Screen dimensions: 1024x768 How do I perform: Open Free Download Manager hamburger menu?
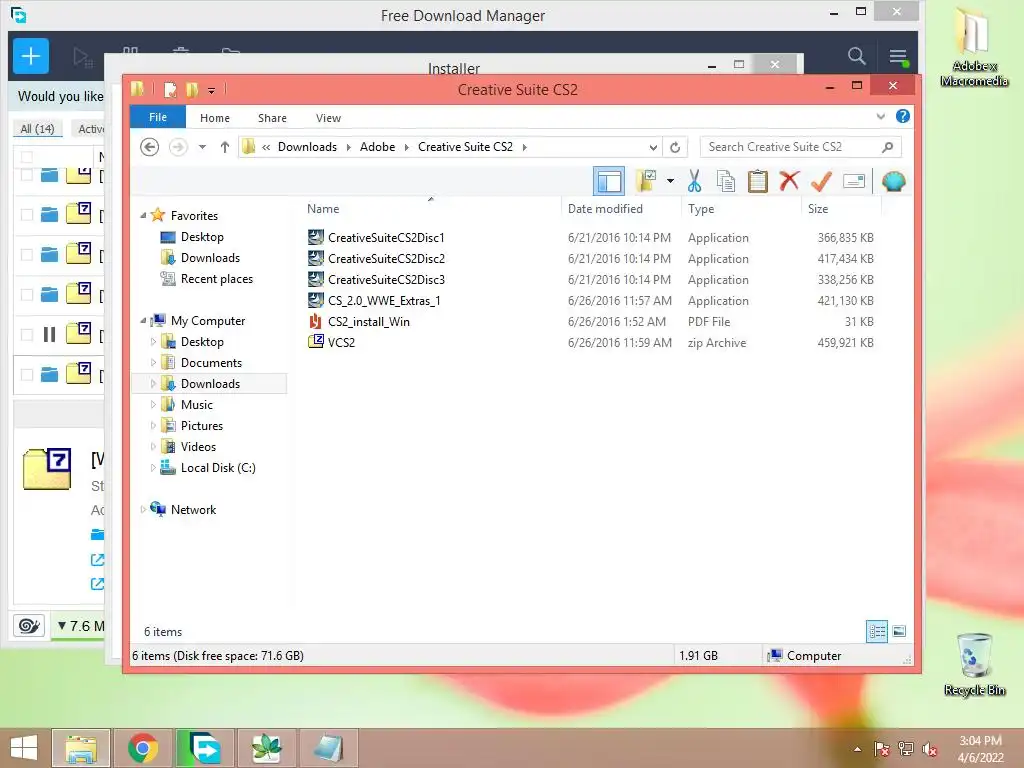pos(898,57)
